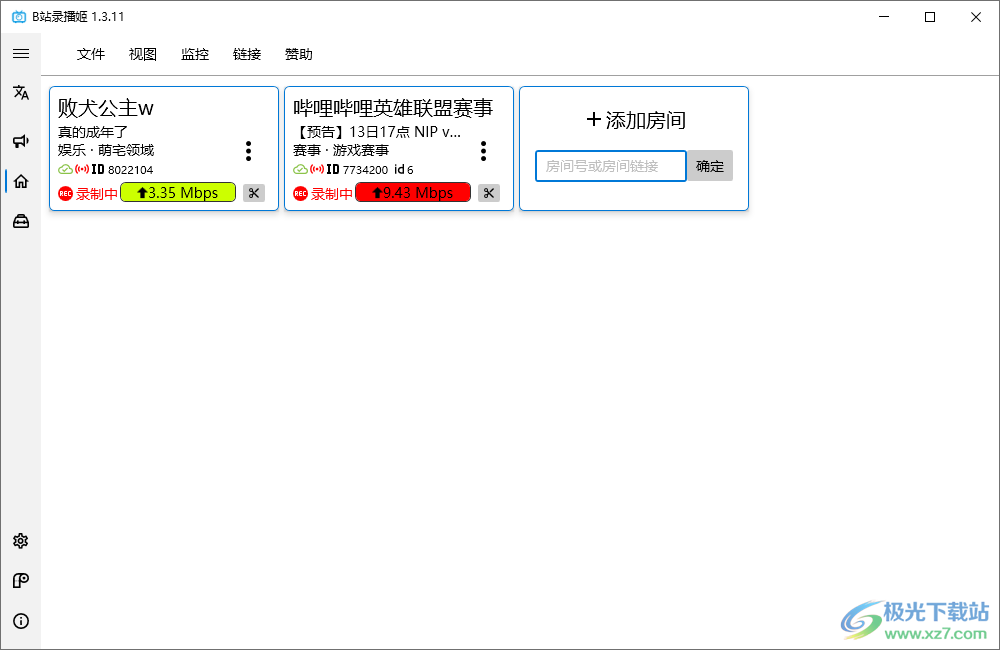
Task: Click cloud status icon for room 7734200
Action: point(300,170)
